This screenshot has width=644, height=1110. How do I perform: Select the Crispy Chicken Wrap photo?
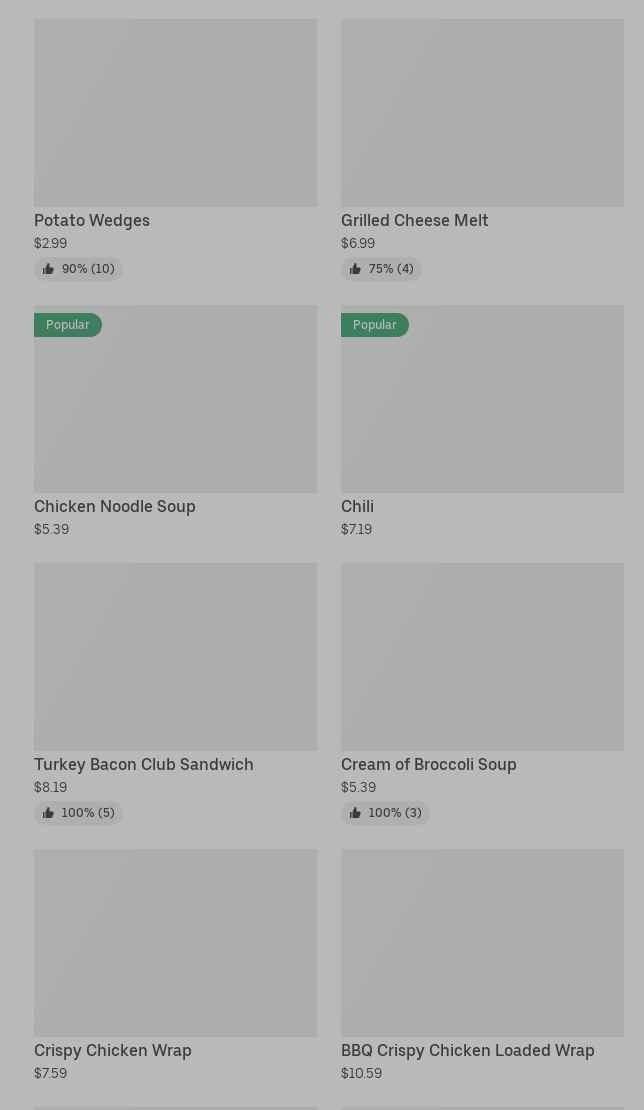point(175,942)
